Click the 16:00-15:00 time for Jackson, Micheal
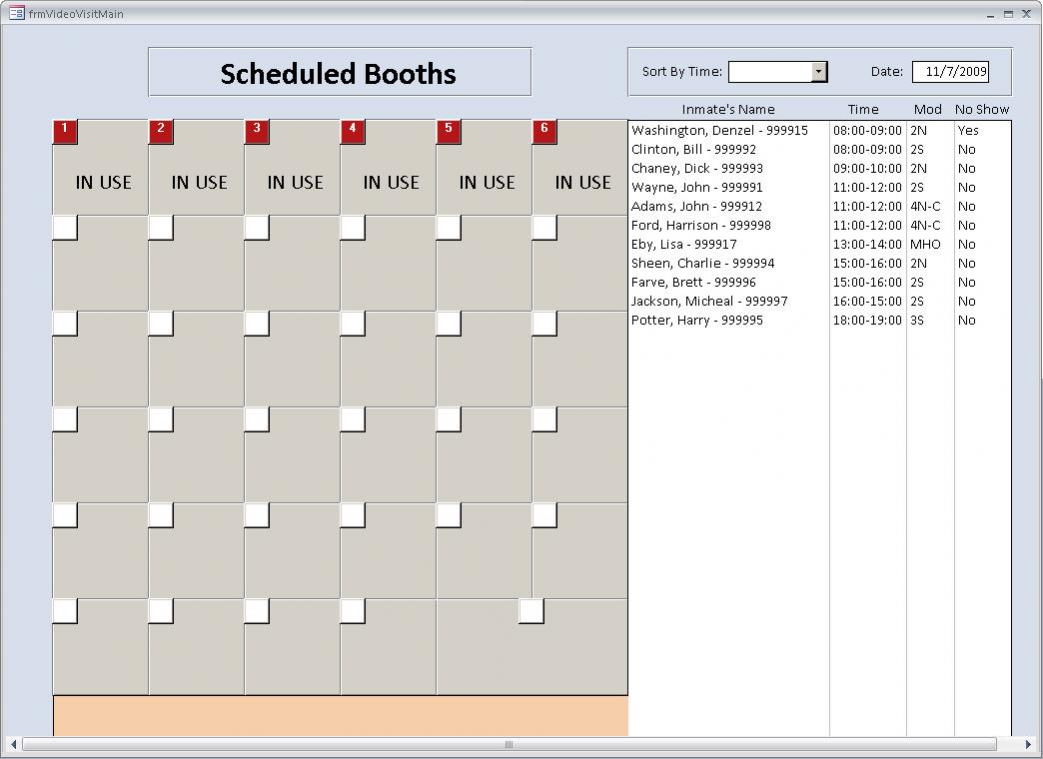Viewport: 1043px width, 759px height. point(867,301)
